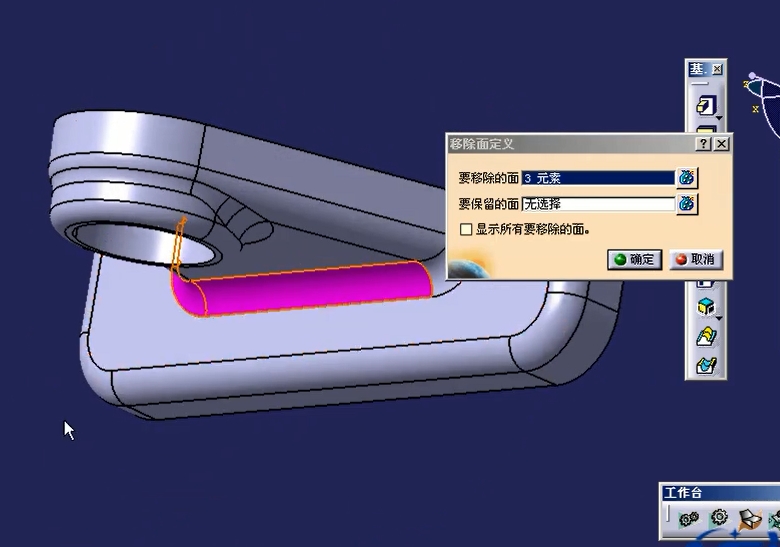Close the 基 floating toolbar
Screen dimensions: 780x547
point(717,69)
